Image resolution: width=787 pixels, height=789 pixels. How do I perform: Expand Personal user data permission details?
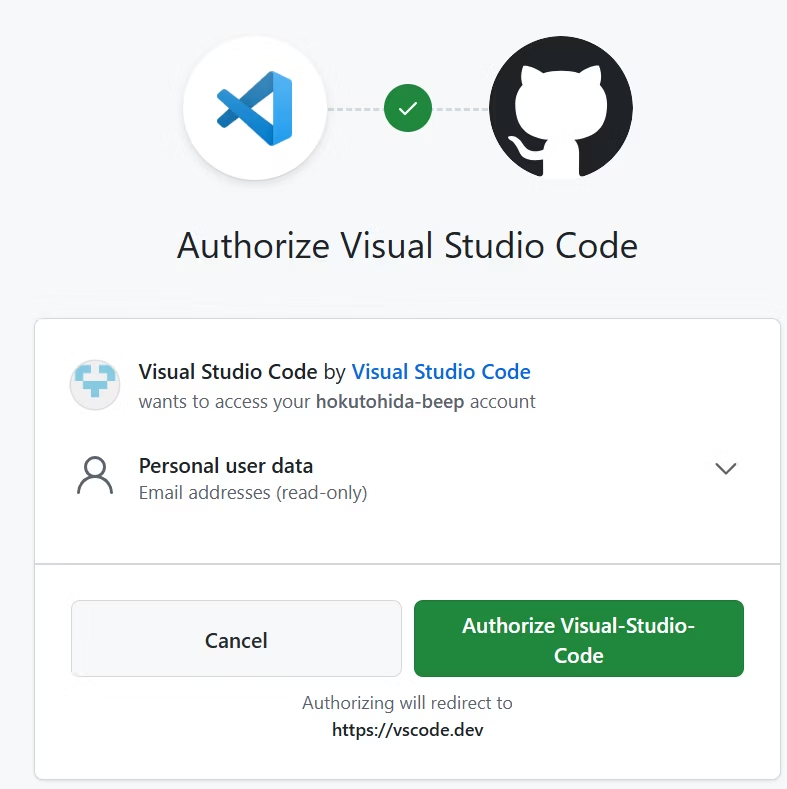(x=726, y=468)
